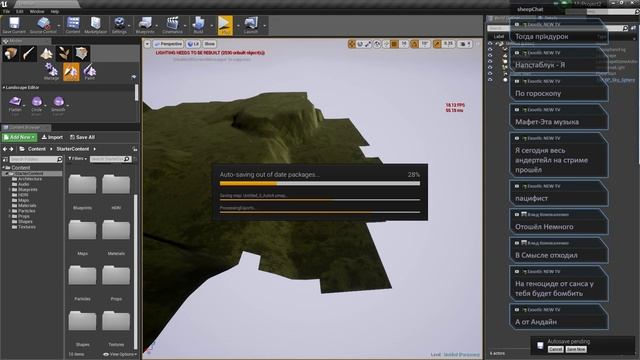Select viewport translate transform icon
640x360 pixels.
(x=351, y=44)
